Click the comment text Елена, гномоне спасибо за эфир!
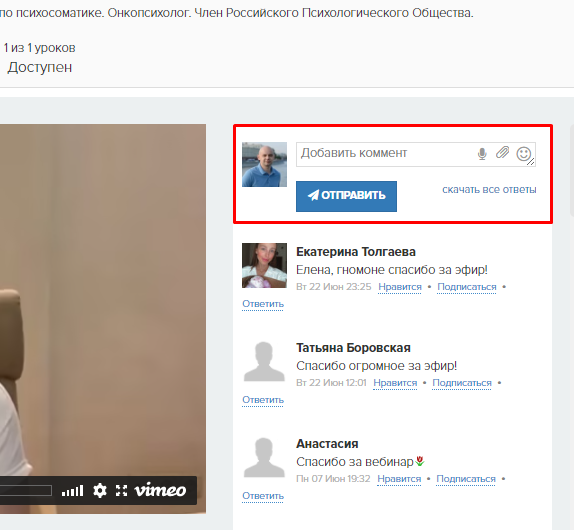574x530 pixels. click(x=392, y=270)
